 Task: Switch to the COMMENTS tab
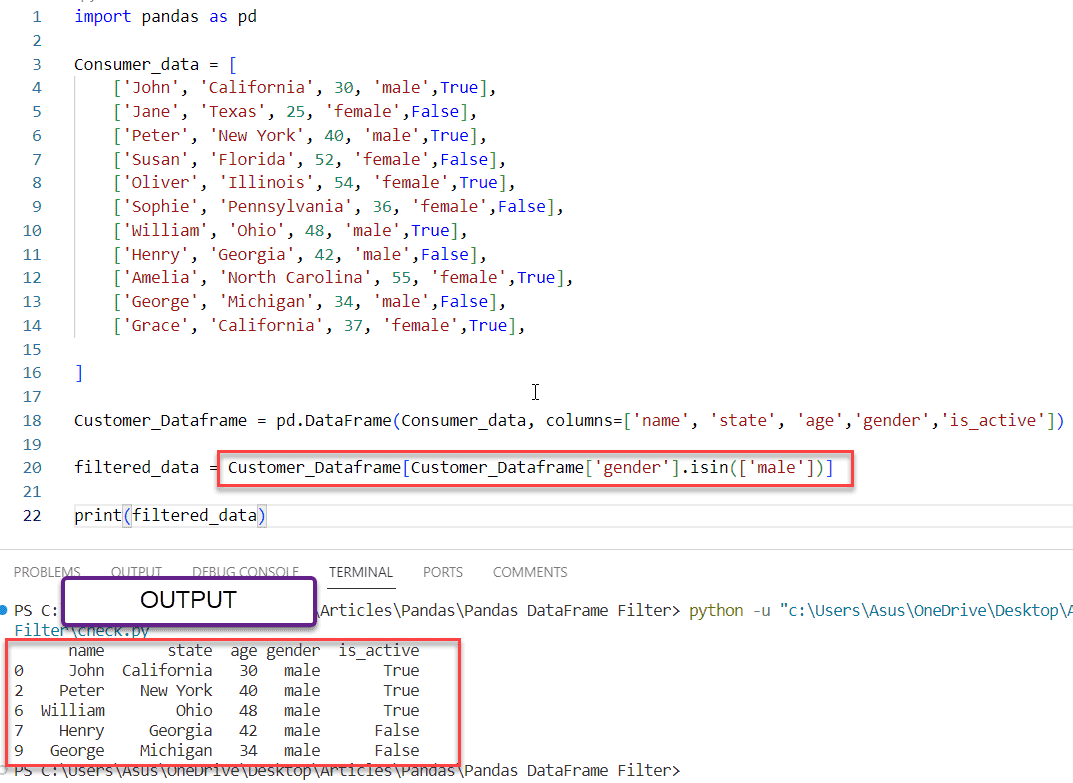click(x=529, y=572)
